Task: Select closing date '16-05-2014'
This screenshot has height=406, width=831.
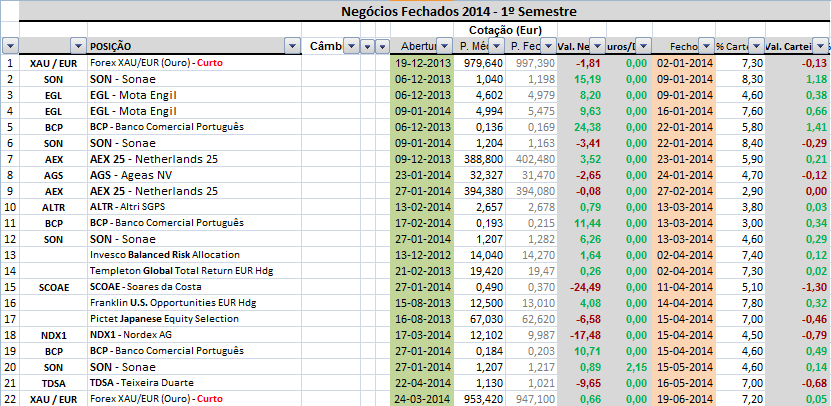Action: [685, 383]
